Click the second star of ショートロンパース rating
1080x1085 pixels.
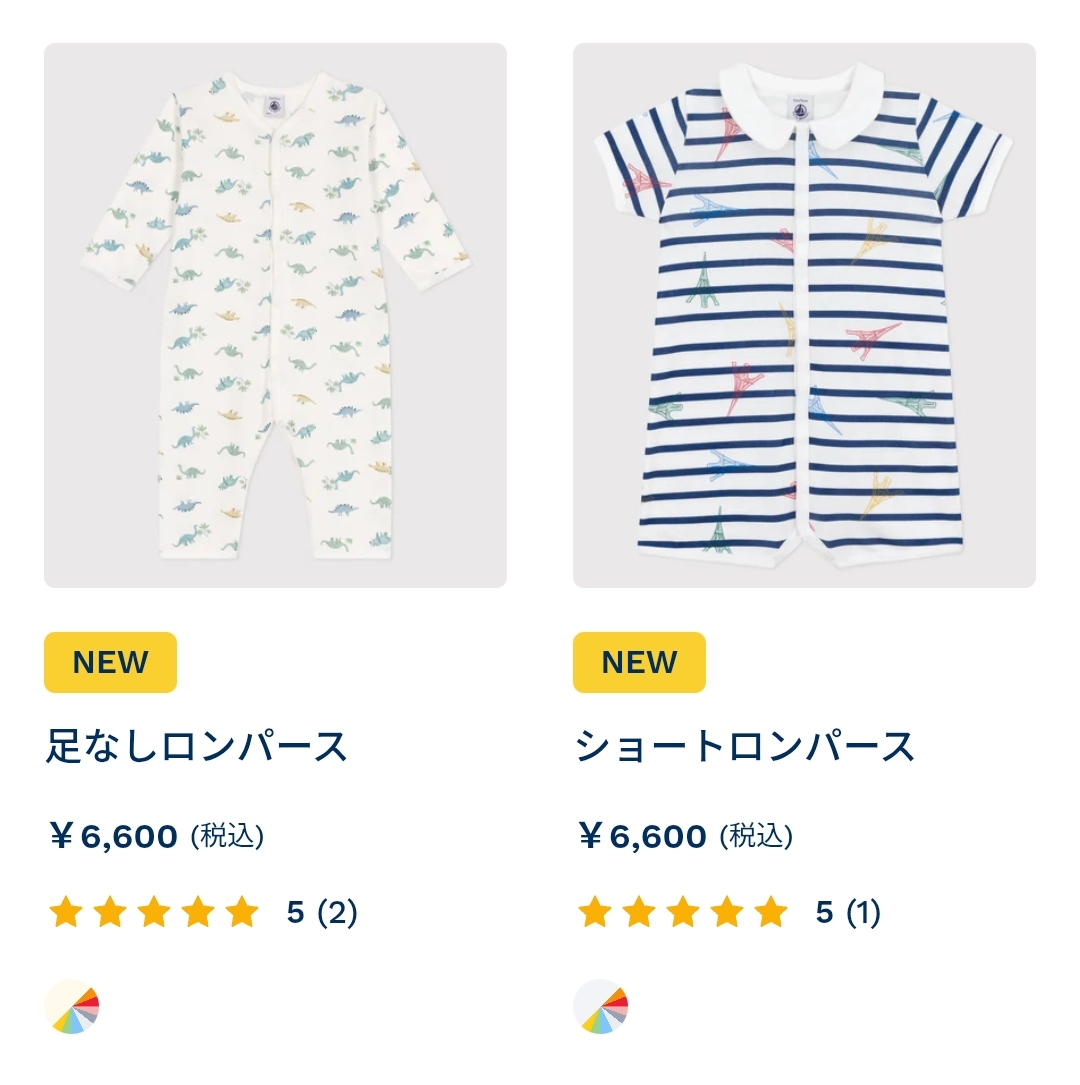[x=639, y=911]
